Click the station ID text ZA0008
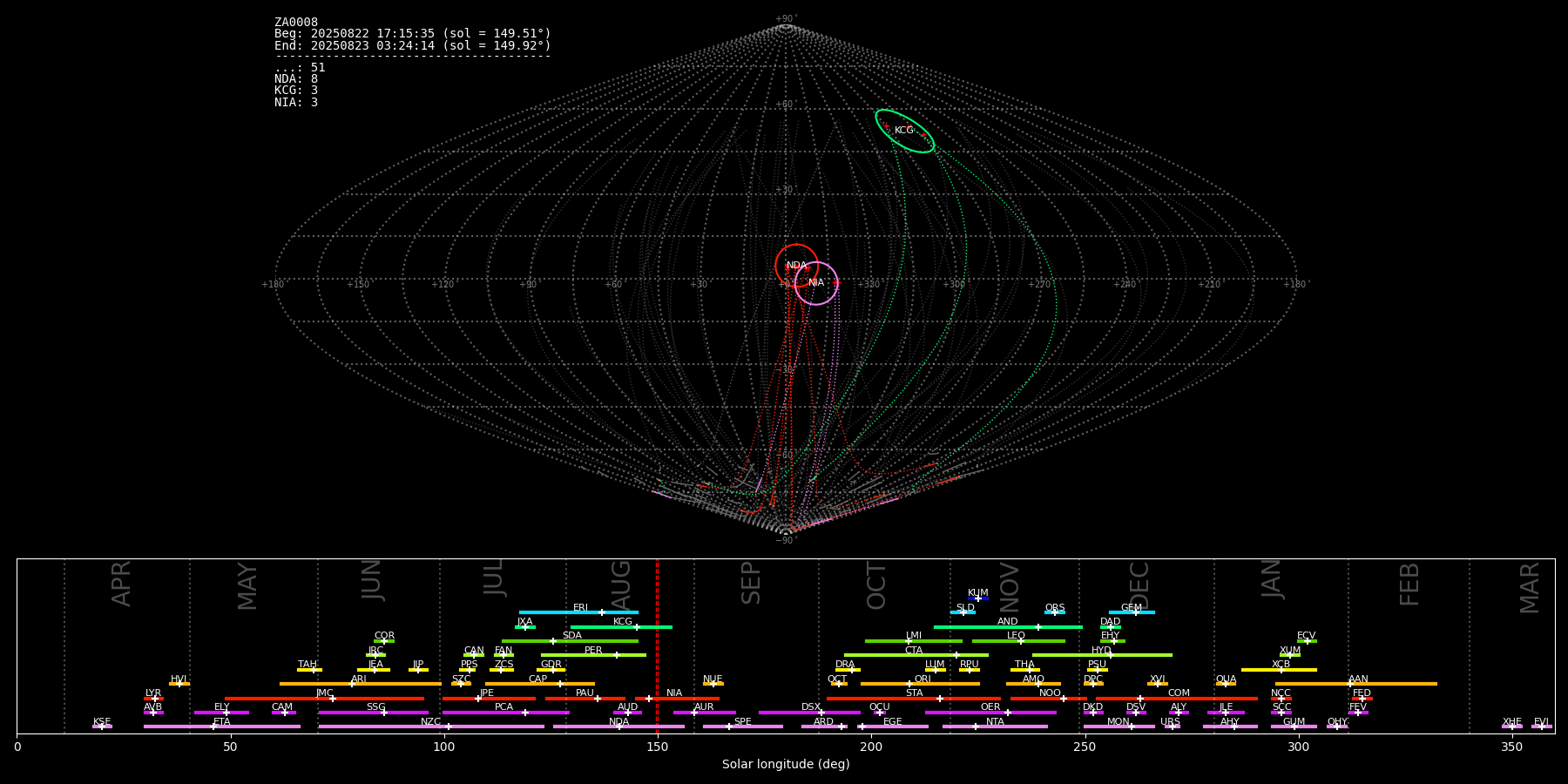1568x784 pixels. tap(296, 22)
